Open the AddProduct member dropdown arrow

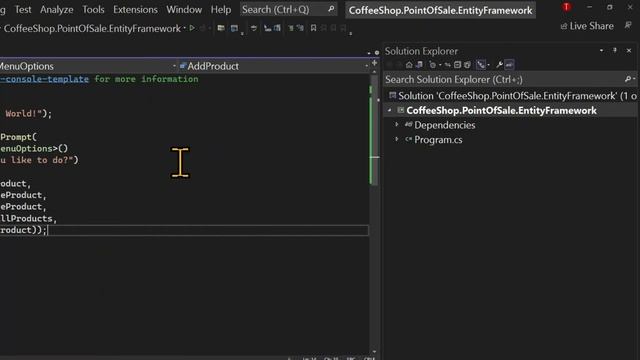(x=367, y=66)
